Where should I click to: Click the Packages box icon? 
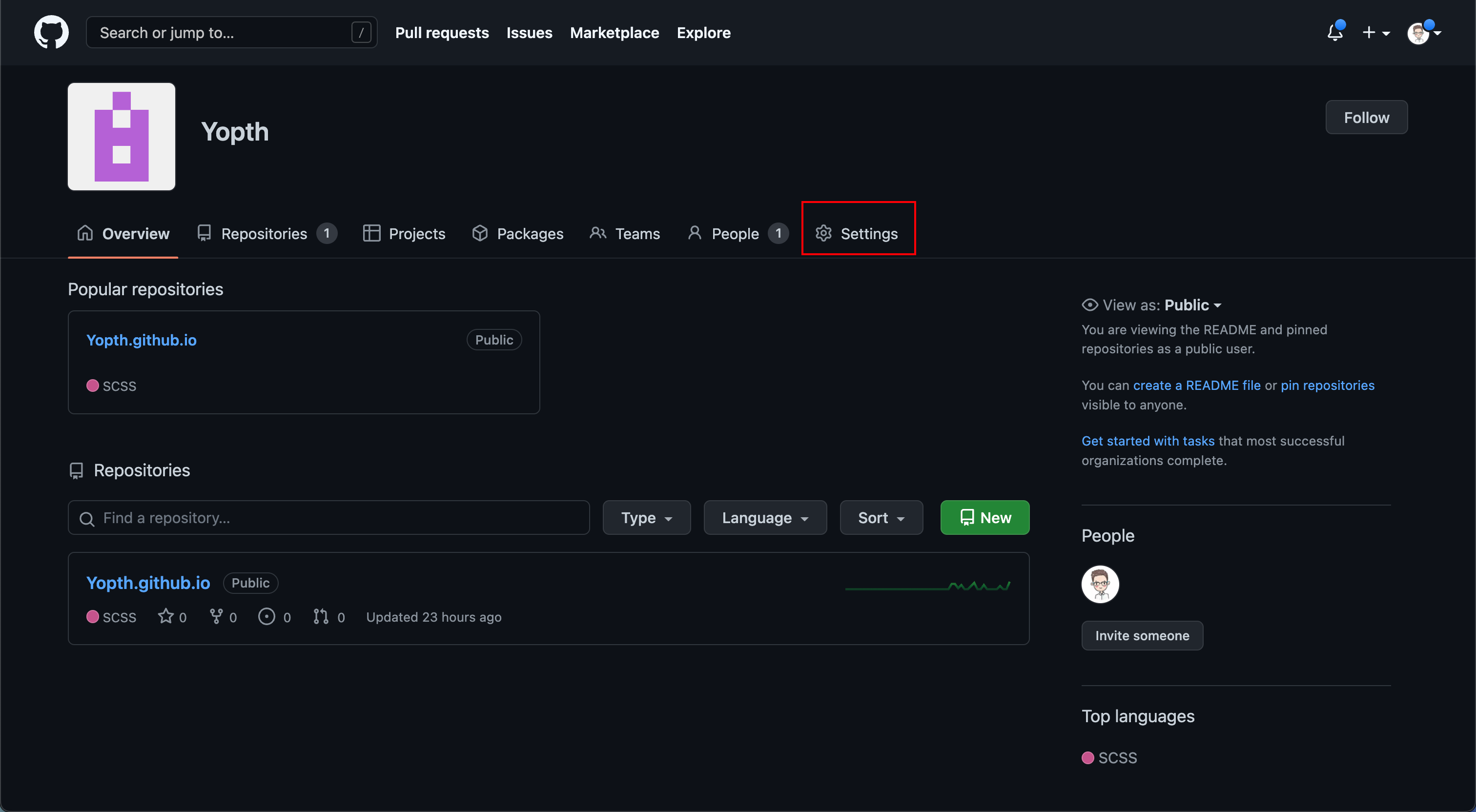coord(480,233)
